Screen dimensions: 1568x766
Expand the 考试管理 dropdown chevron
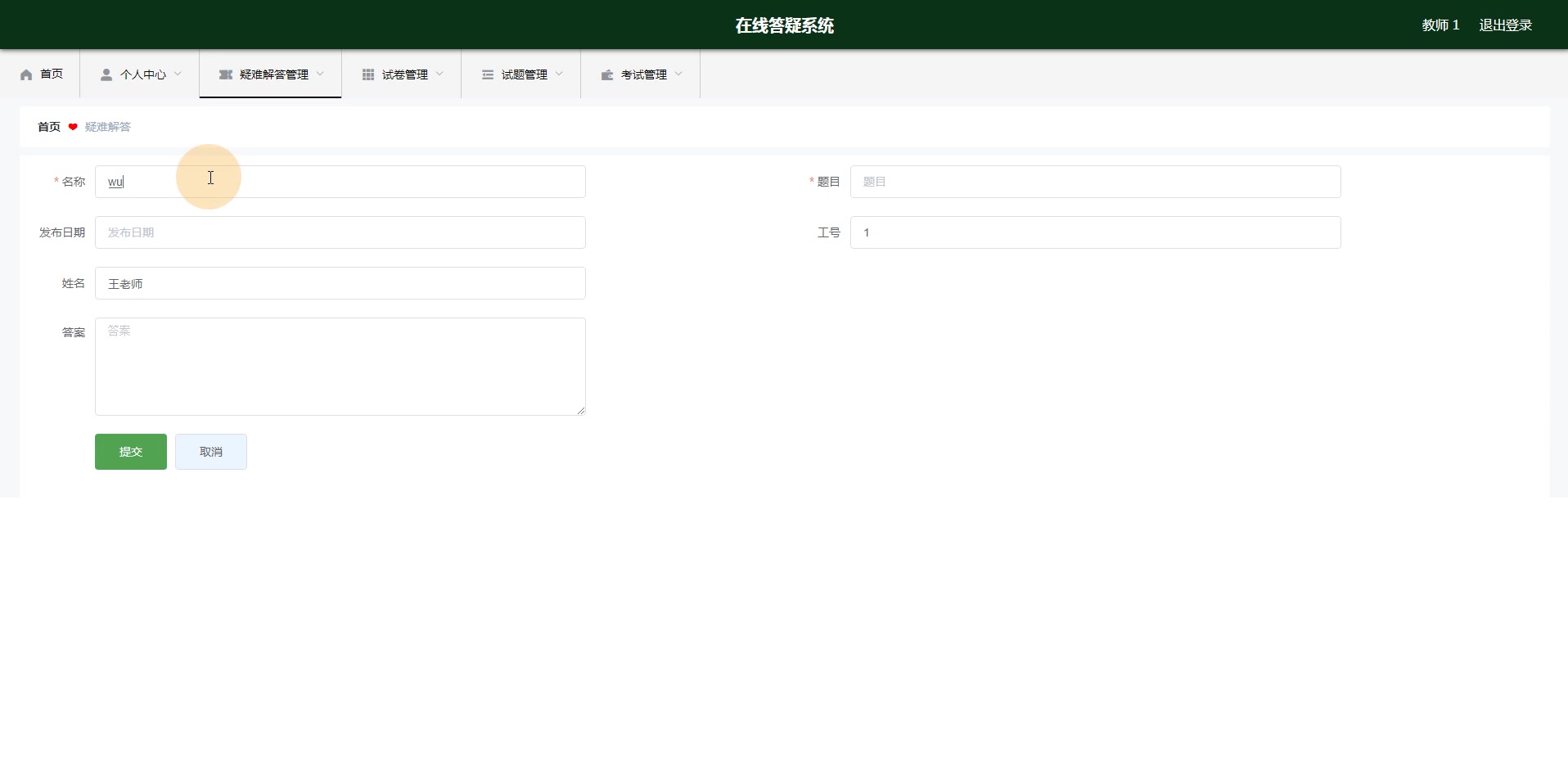(x=678, y=74)
